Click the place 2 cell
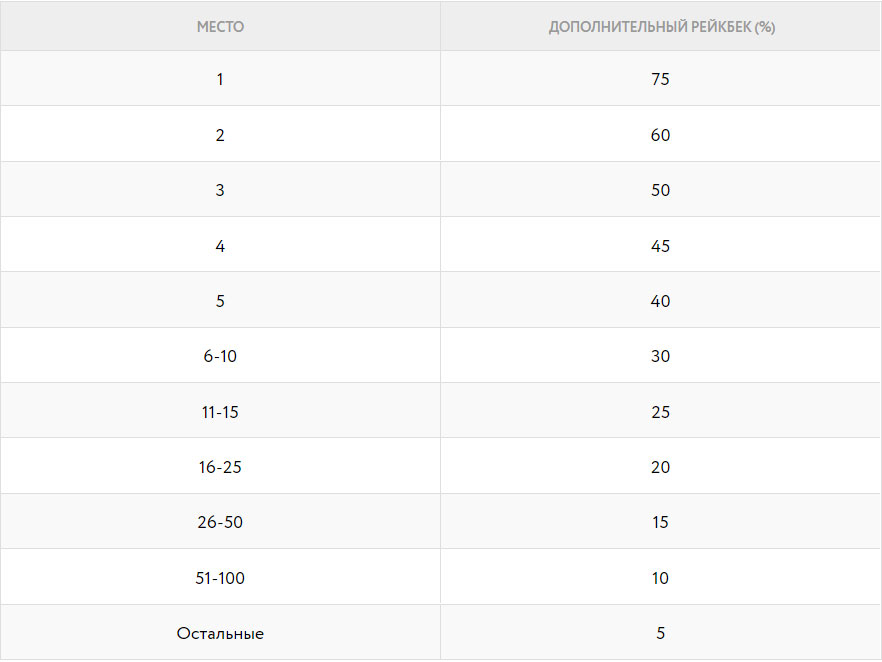Viewport: 882px width, 662px height. point(220,134)
